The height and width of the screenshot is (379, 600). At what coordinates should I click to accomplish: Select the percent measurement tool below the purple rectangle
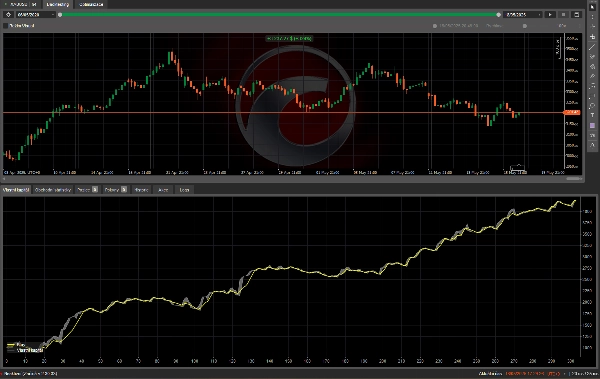click(592, 135)
